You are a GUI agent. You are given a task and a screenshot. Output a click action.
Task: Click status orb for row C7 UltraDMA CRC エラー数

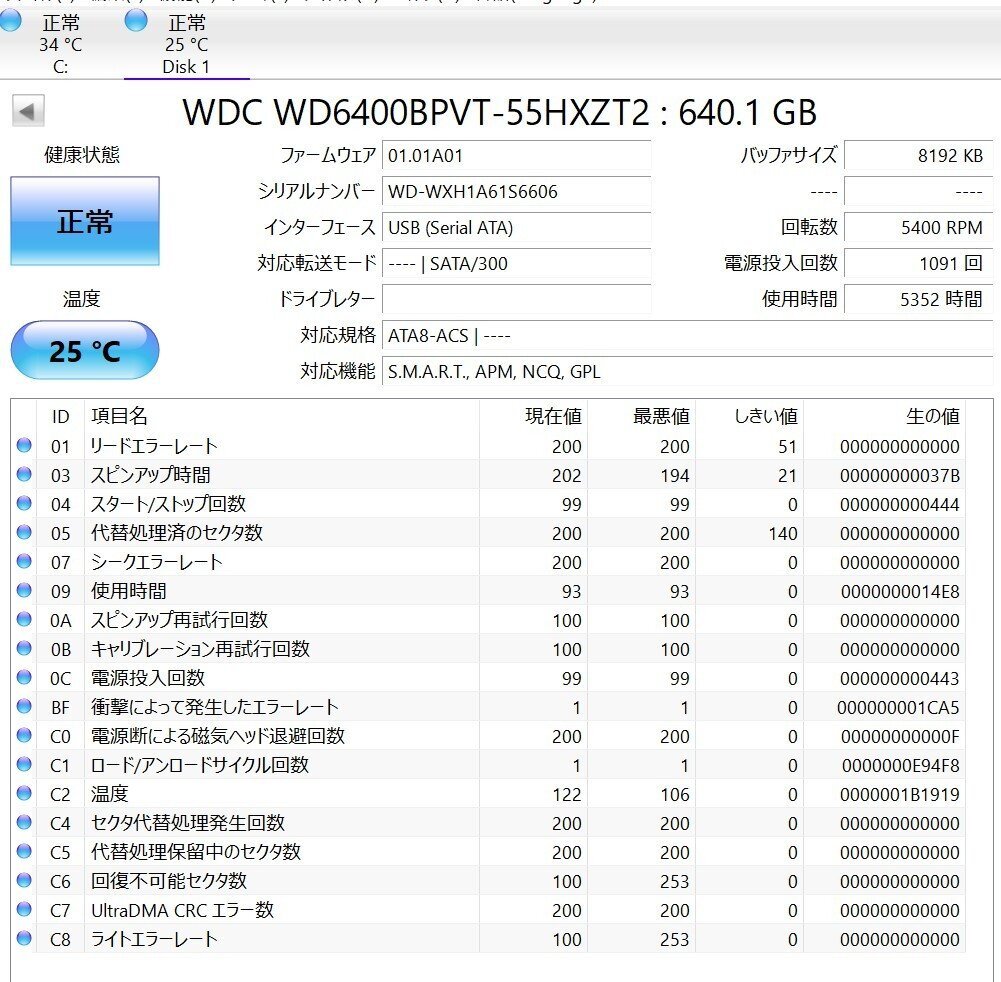pyautogui.click(x=24, y=909)
